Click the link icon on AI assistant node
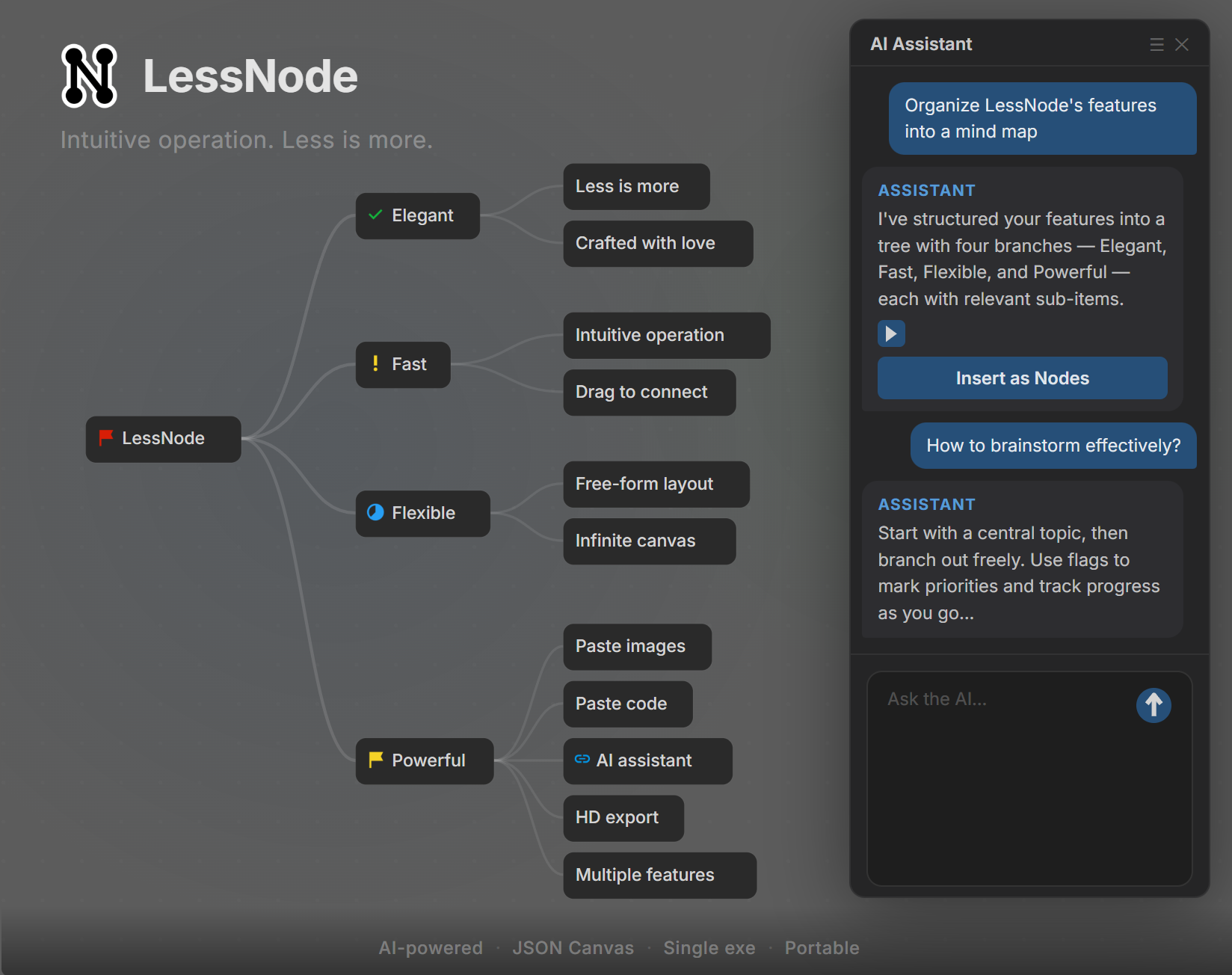Viewport: 1232px width, 975px height. pos(582,760)
